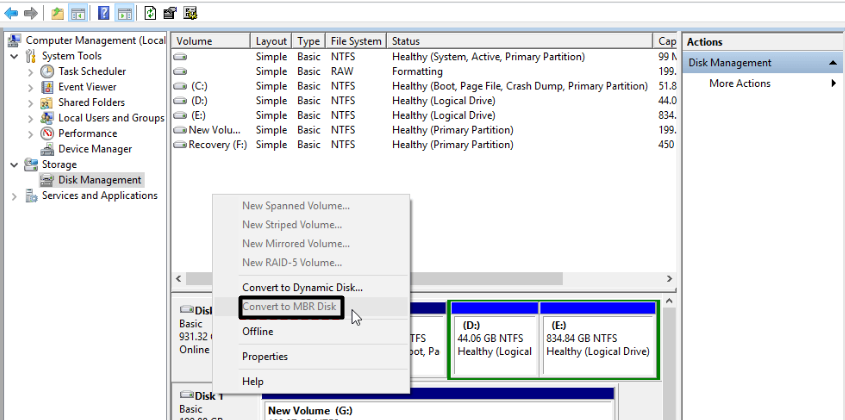Toggle the Show/Hide Action Pane icon
Viewport: 845px width, 420px height.
124,13
